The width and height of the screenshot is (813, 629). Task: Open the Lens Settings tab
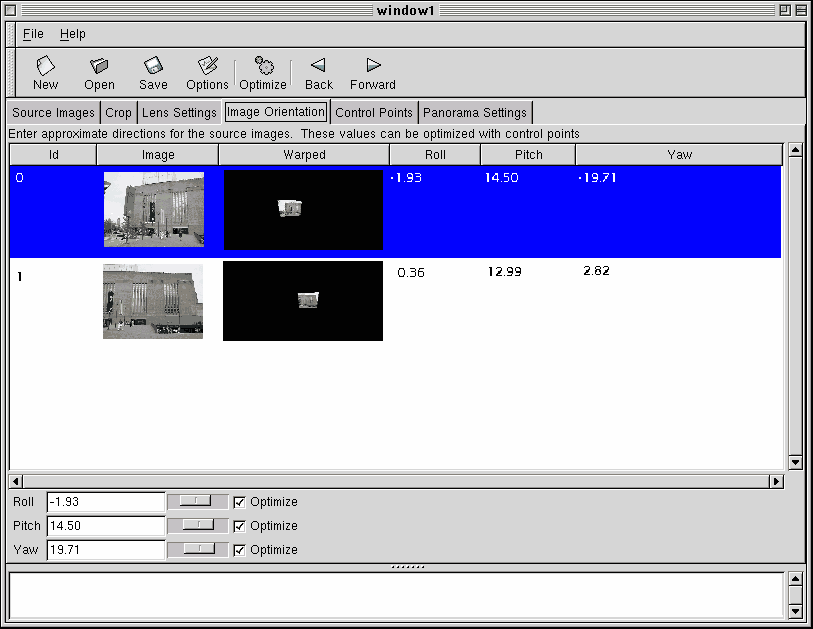tap(178, 112)
